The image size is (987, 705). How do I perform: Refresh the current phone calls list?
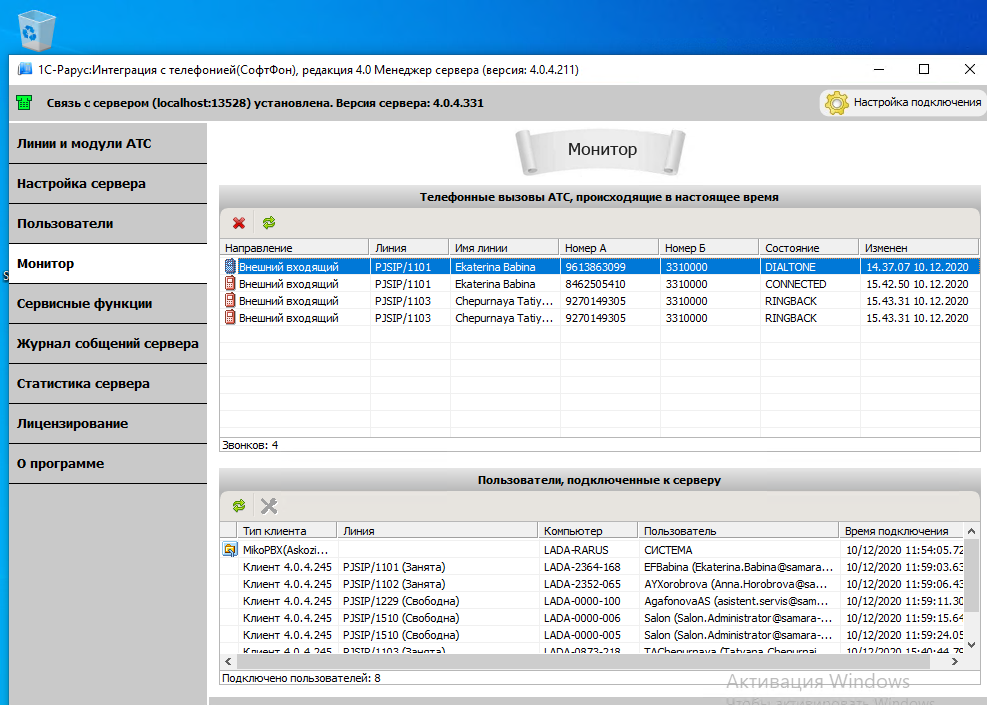pyautogui.click(x=269, y=223)
